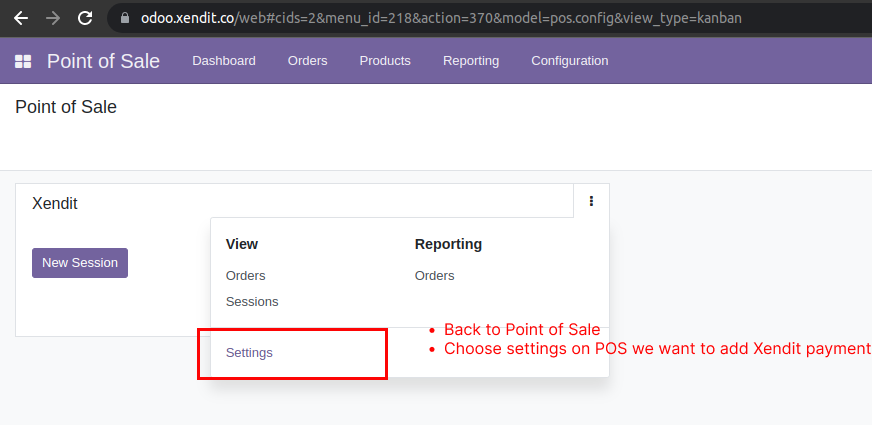Click the Point of Sale breadcrumb heading

(66, 106)
